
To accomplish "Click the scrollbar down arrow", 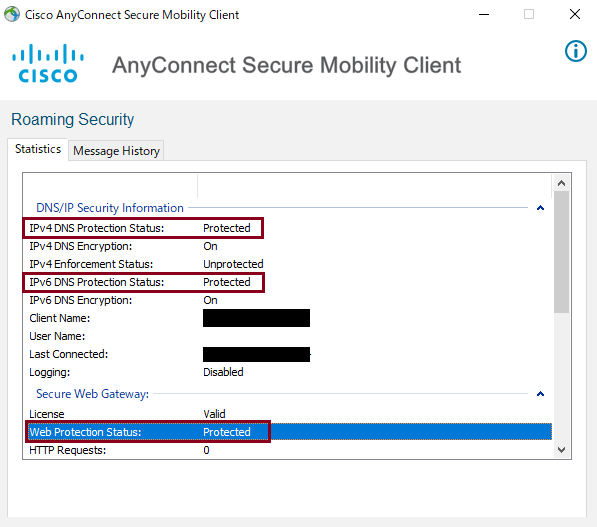I will (x=561, y=450).
